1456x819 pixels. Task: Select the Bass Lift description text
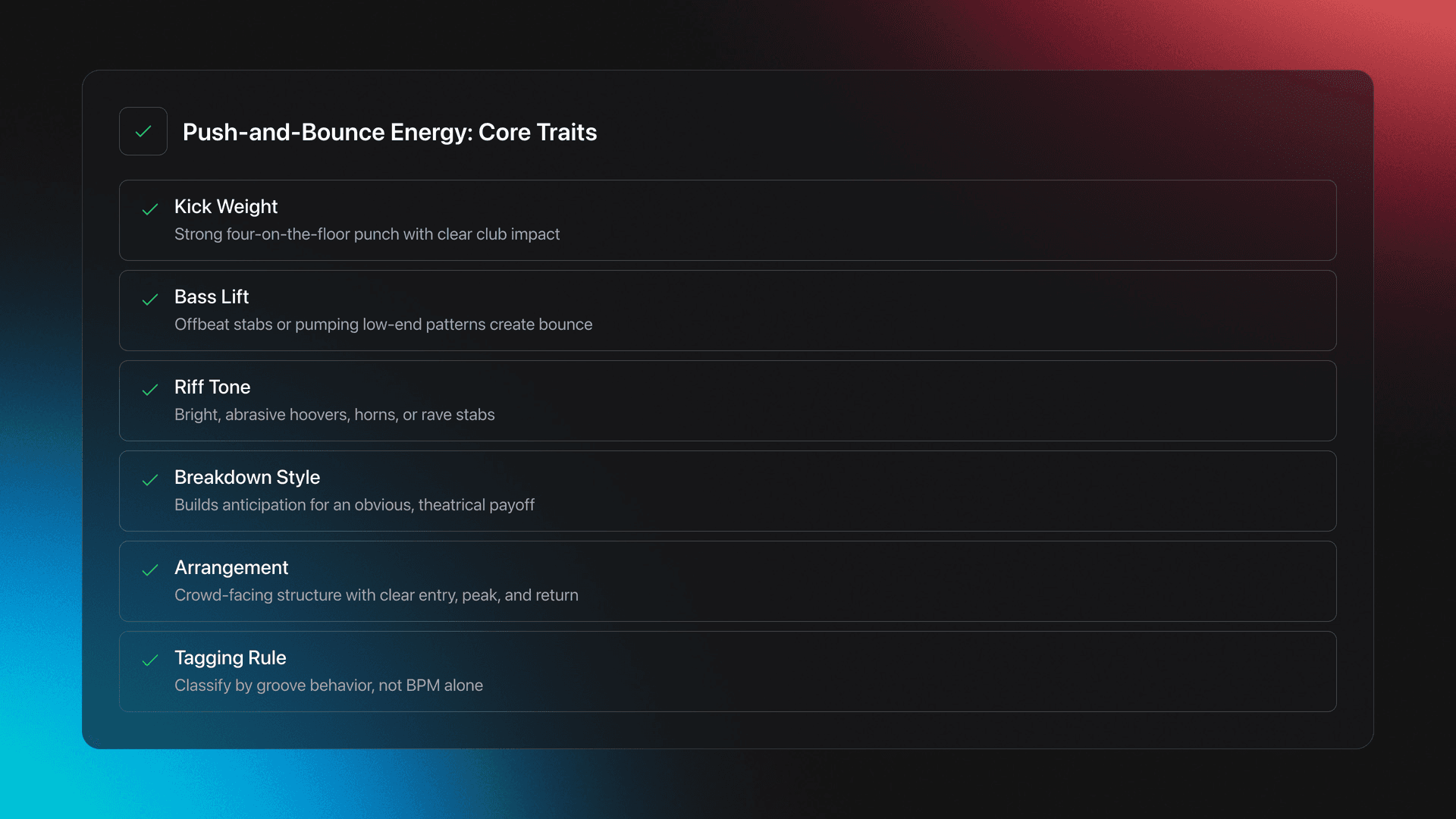point(384,325)
